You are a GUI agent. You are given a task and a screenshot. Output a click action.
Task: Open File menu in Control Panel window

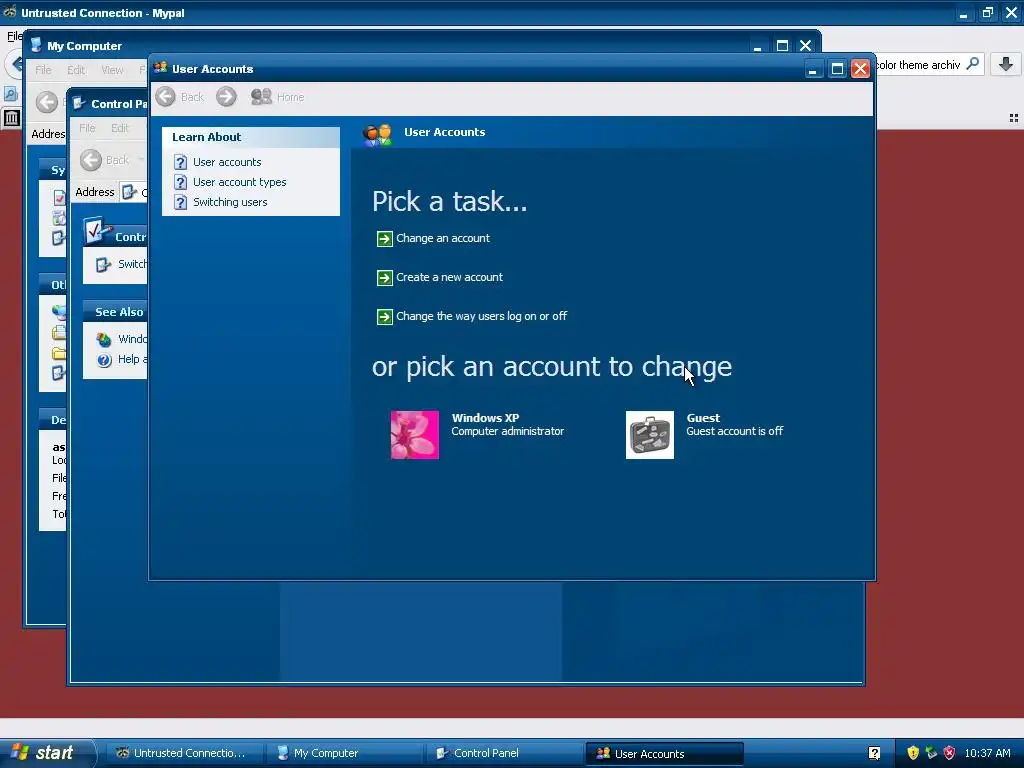87,128
